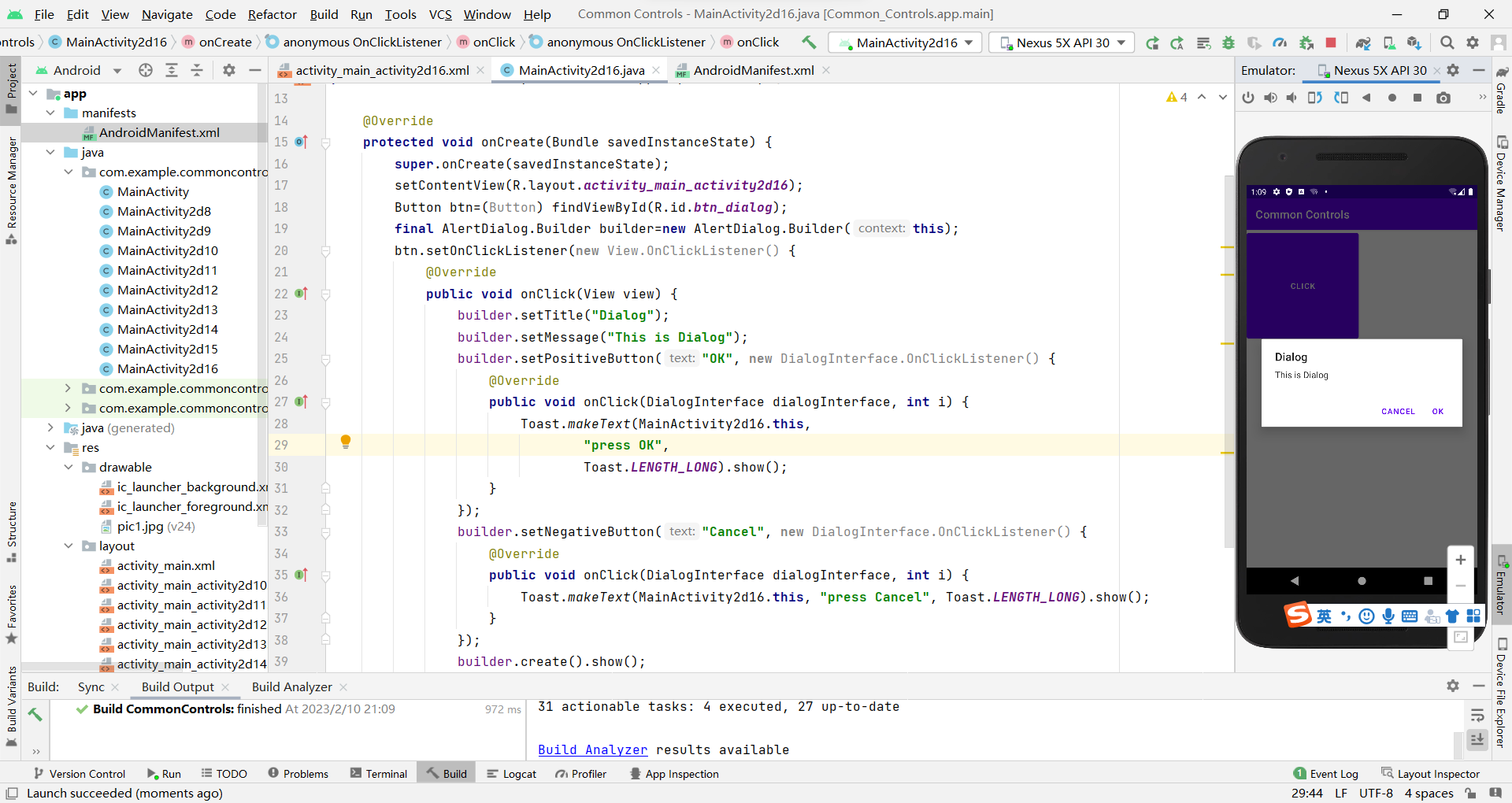Open the Refactor menu
1512x803 pixels.
click(272, 14)
